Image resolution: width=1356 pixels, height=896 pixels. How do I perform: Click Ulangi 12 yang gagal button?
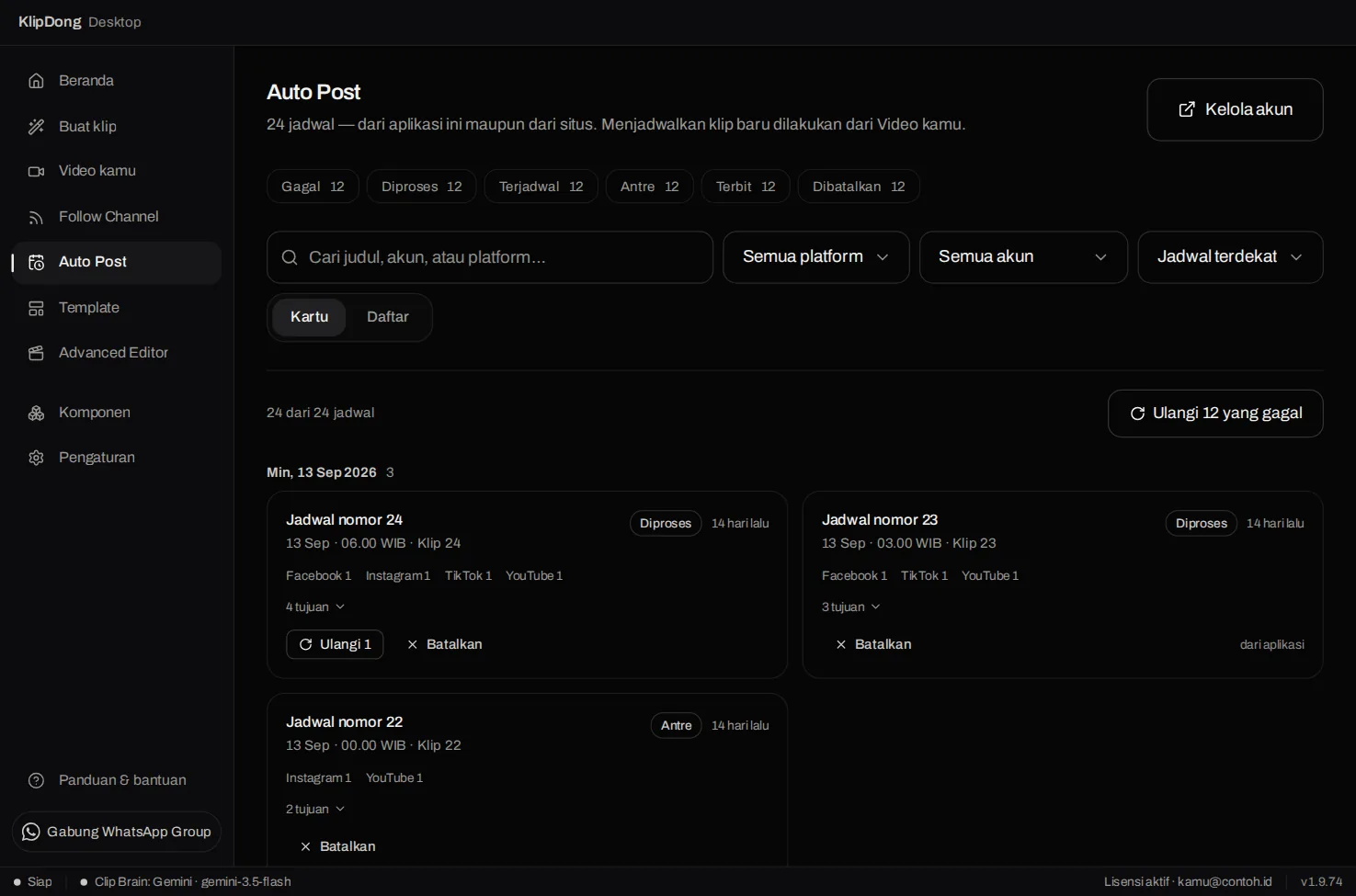click(1215, 414)
